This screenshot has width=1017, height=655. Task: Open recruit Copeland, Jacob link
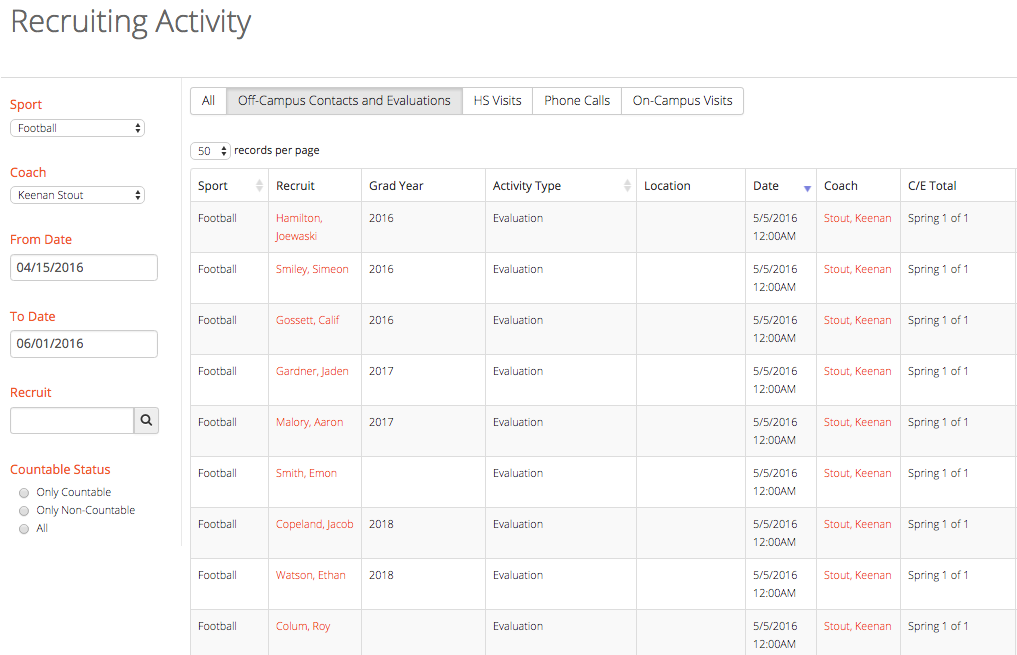315,524
